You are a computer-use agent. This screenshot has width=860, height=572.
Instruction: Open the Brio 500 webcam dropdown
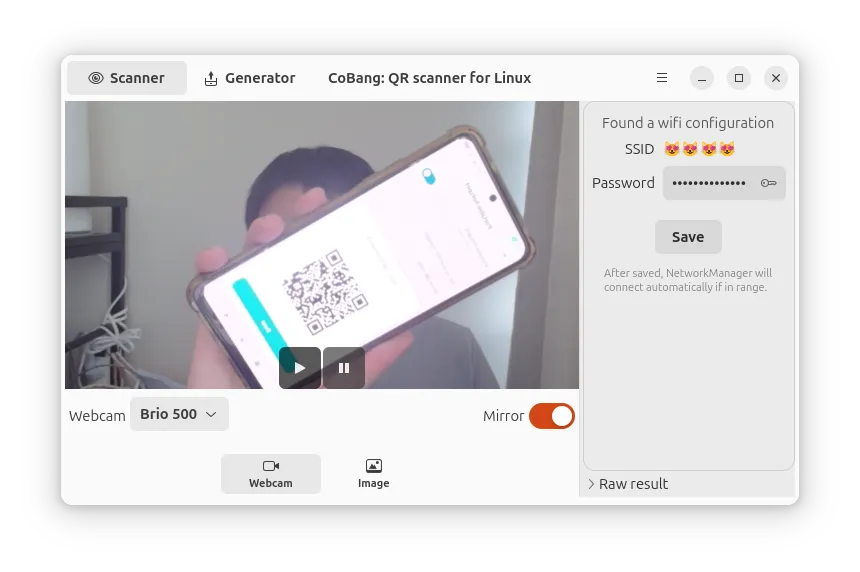coord(179,414)
